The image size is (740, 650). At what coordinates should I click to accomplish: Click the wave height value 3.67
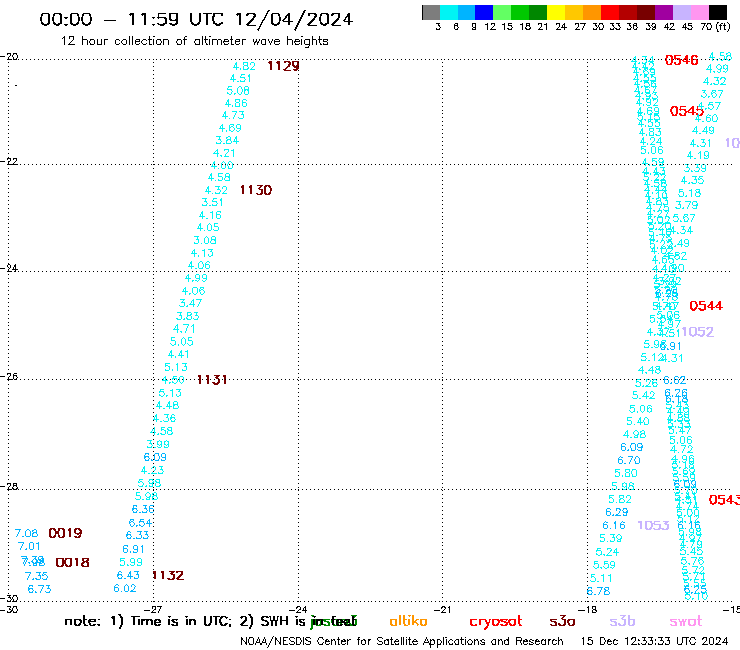(x=712, y=94)
